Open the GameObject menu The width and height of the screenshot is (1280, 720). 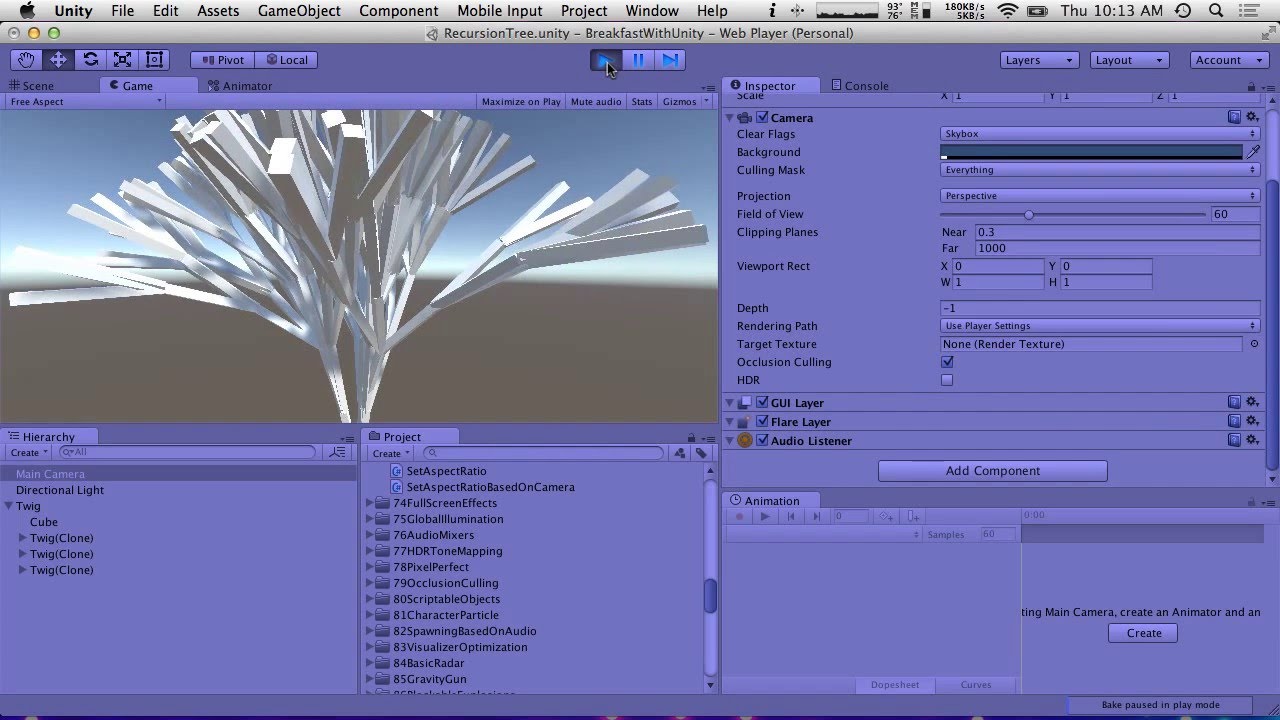pyautogui.click(x=299, y=11)
